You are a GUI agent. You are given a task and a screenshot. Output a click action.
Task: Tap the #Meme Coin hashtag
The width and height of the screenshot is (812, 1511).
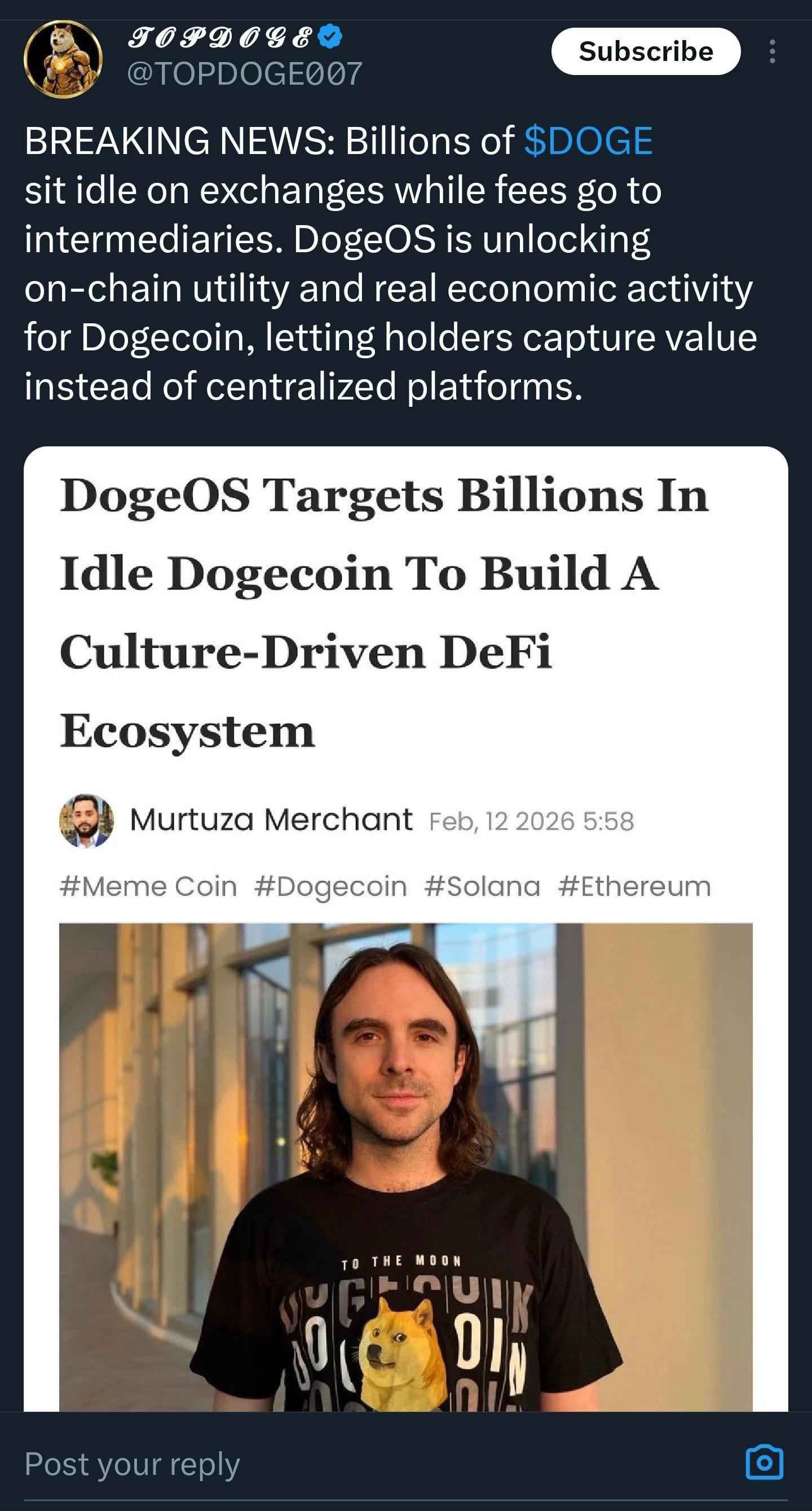(148, 886)
